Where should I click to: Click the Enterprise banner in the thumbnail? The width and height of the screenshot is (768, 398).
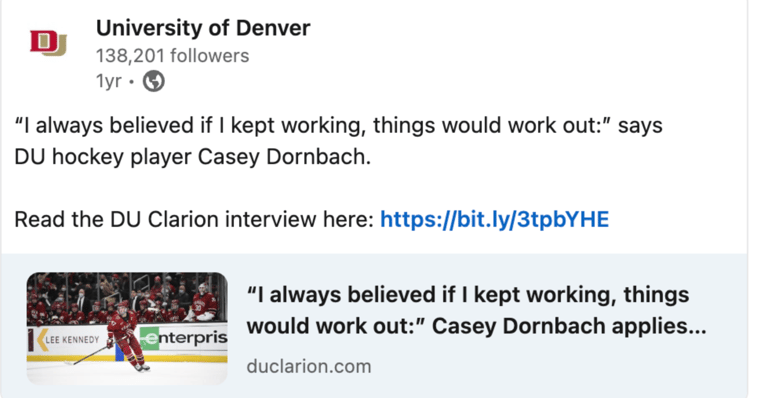[x=184, y=337]
